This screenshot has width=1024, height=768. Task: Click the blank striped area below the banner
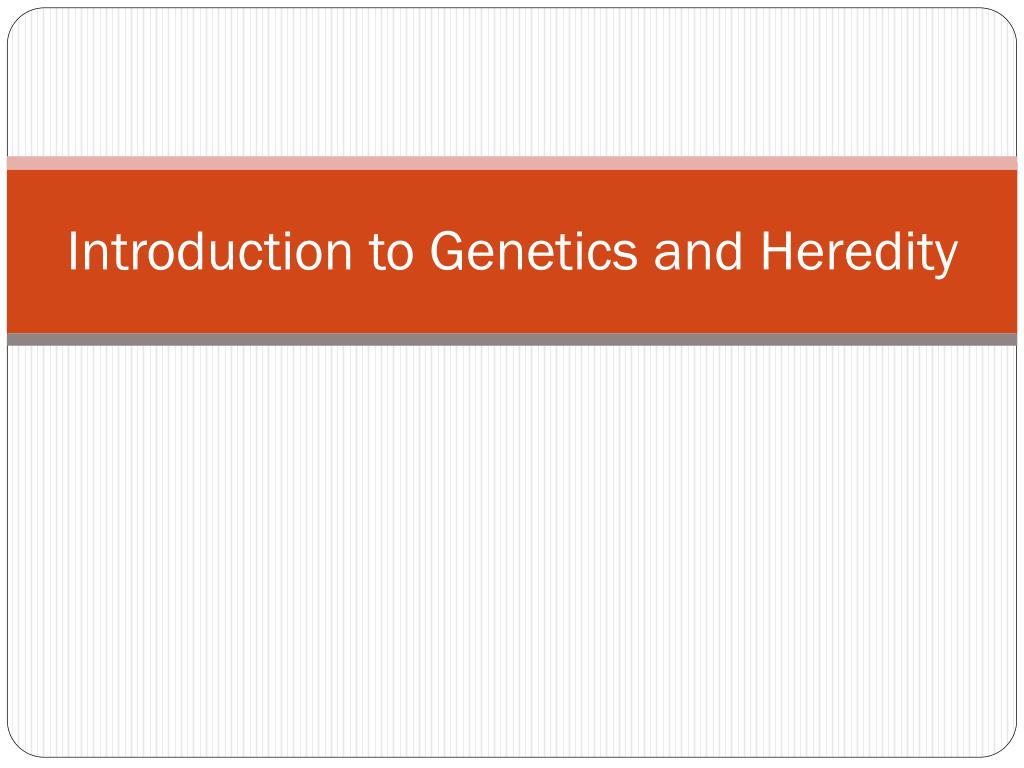[x=512, y=552]
